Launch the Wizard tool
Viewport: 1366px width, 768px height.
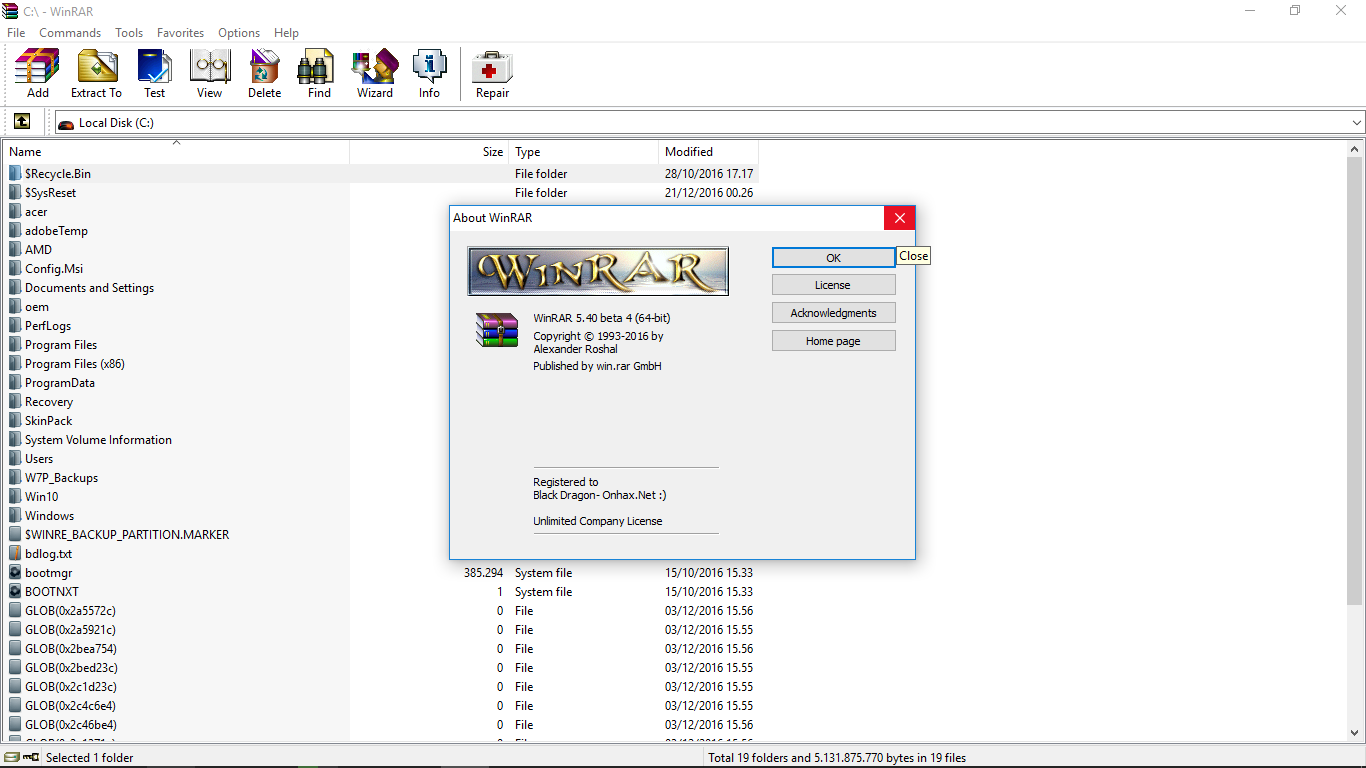pyautogui.click(x=375, y=67)
